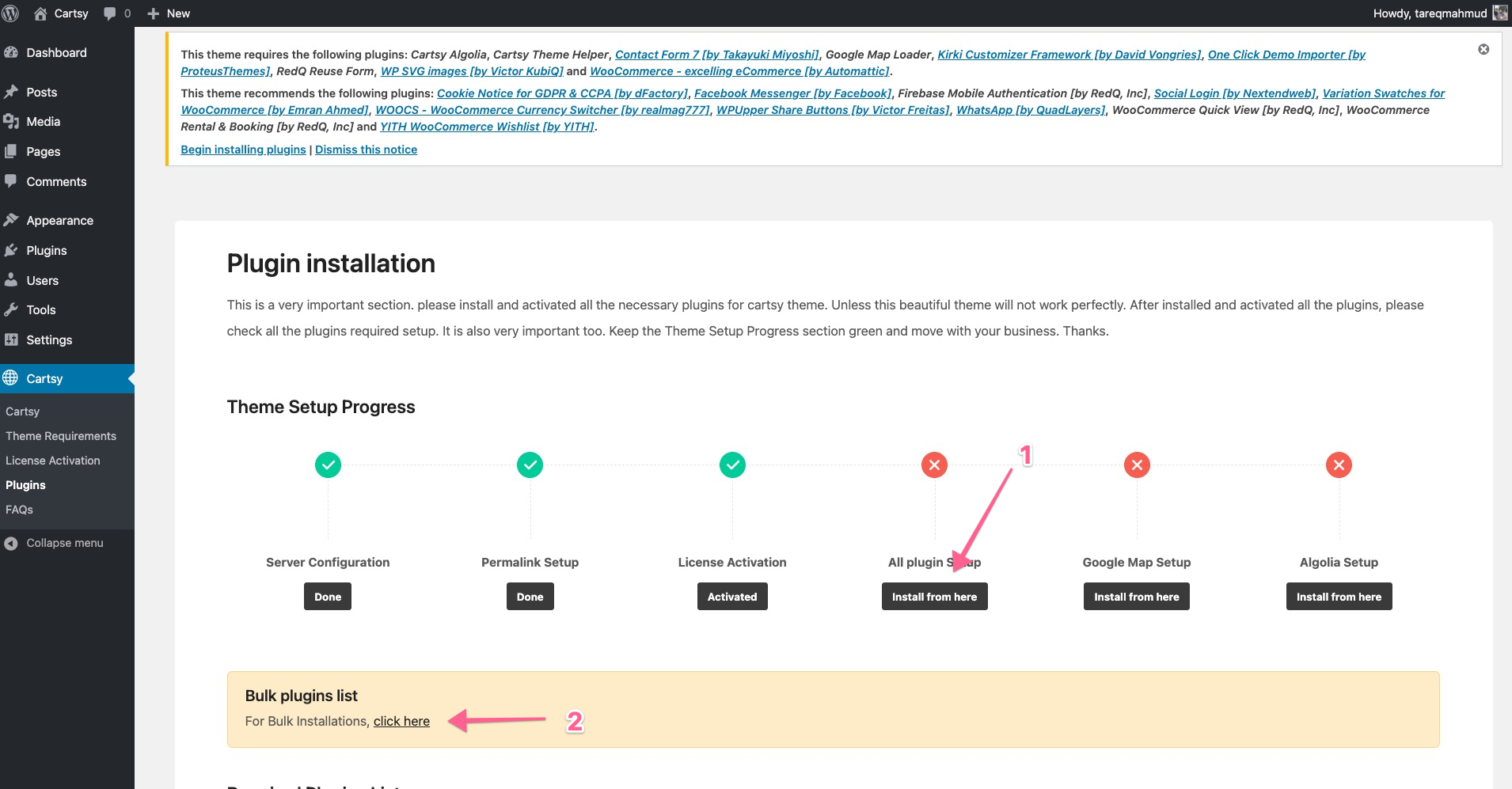Open Kirki Customizer Framework link
This screenshot has height=789, width=1512.
[x=1069, y=55]
